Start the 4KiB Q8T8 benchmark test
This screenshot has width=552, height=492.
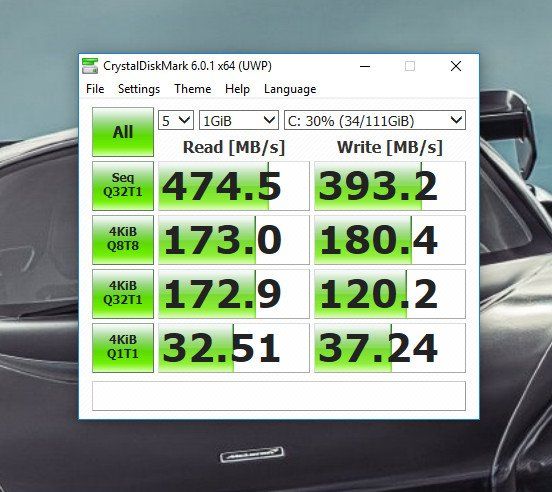tap(123, 240)
